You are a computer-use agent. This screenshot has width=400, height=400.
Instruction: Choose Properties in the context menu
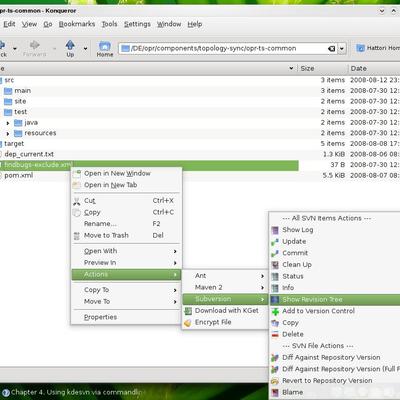(126, 317)
